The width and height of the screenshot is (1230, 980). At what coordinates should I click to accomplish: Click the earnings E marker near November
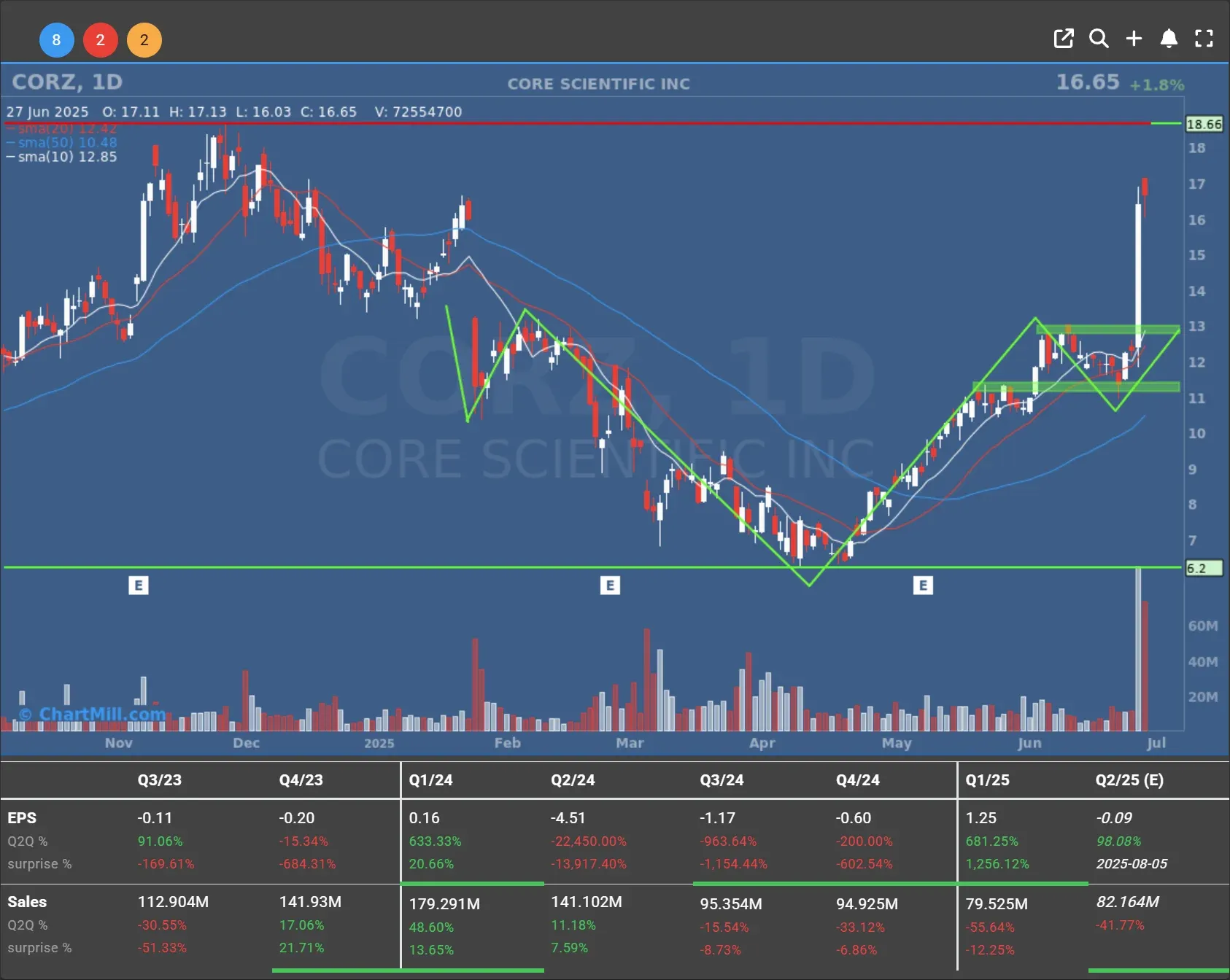[x=139, y=585]
